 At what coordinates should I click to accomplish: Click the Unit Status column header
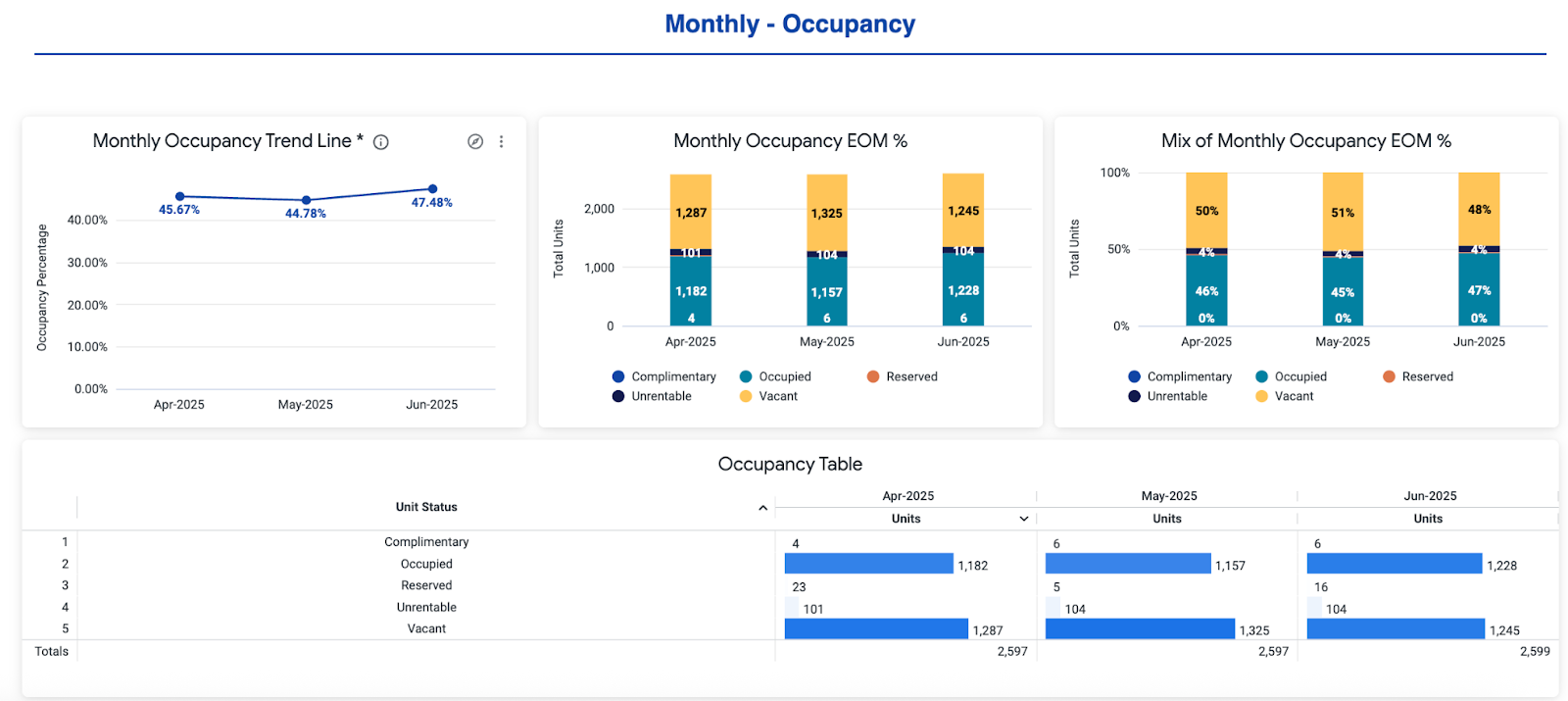point(426,507)
